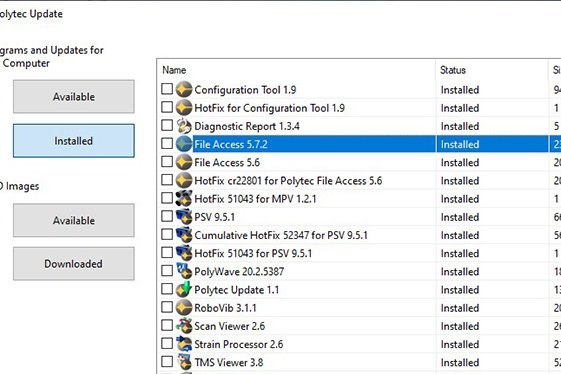561x374 pixels.
Task: Click the Scan Viewer 2.6 icon
Action: [184, 326]
